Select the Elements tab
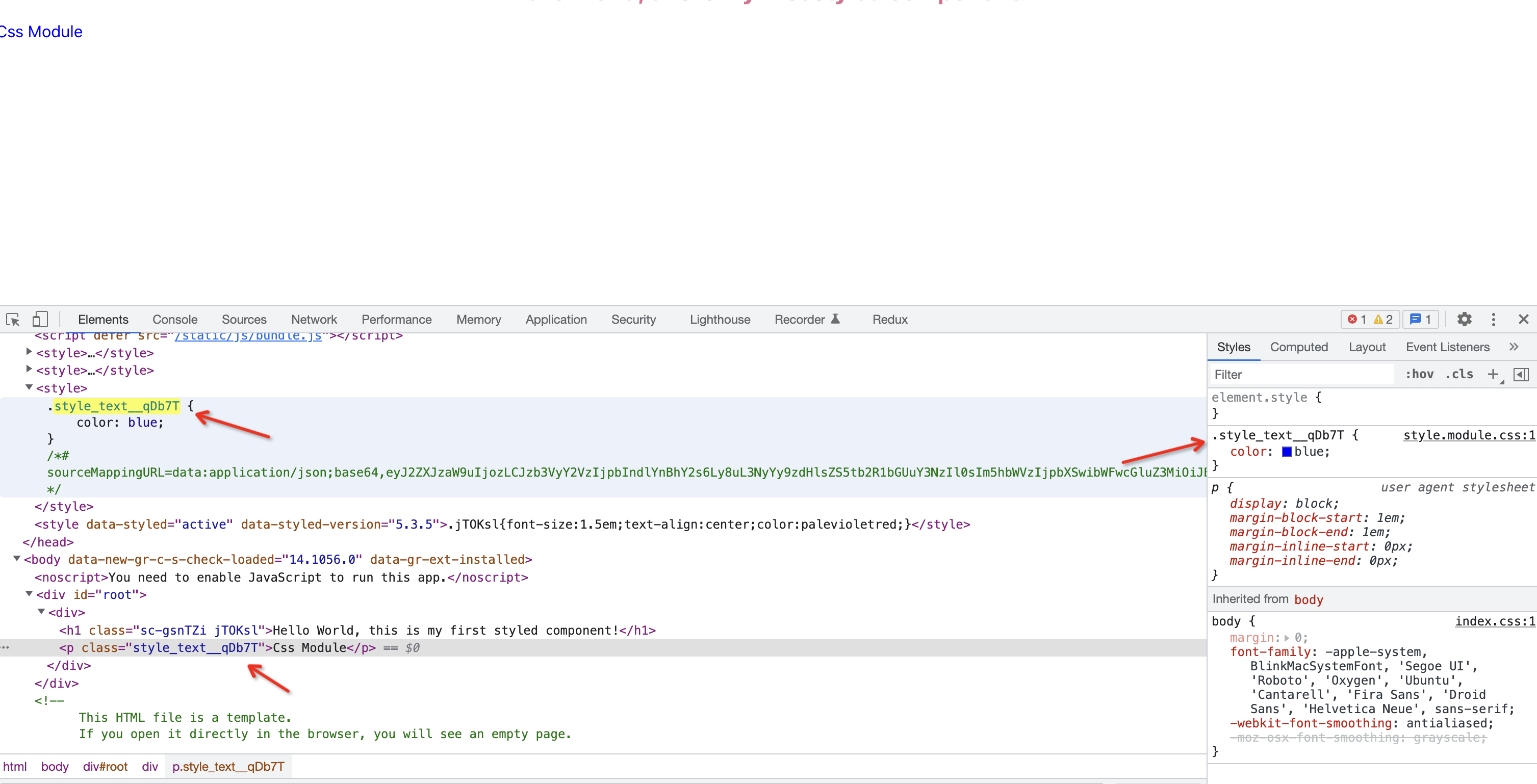Viewport: 1537px width, 784px height. click(103, 320)
